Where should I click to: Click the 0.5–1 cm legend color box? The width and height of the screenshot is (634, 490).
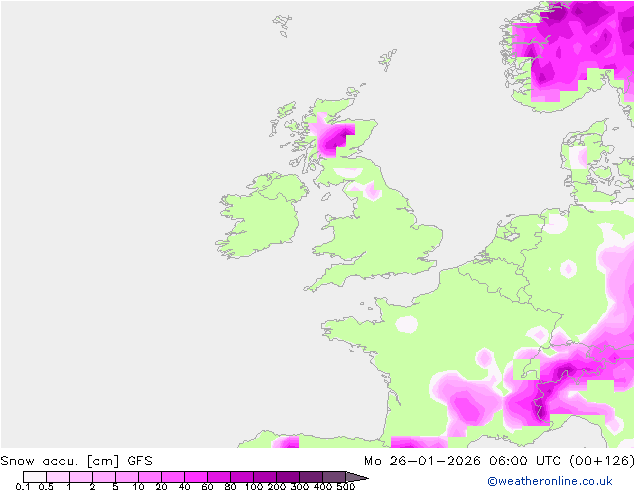pos(58,477)
